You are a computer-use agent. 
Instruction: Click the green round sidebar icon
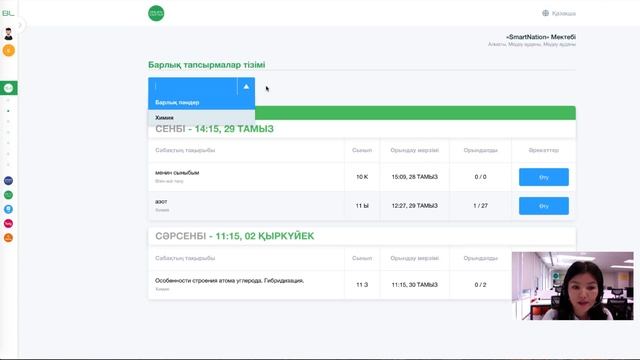[8, 195]
